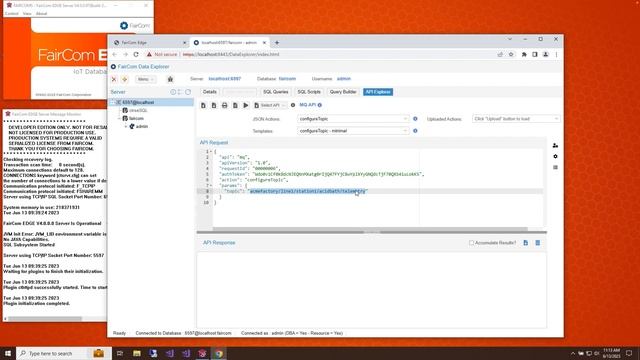Viewport: 640px width, 360px height.
Task: Switch to the Details tab
Action: 210,92
